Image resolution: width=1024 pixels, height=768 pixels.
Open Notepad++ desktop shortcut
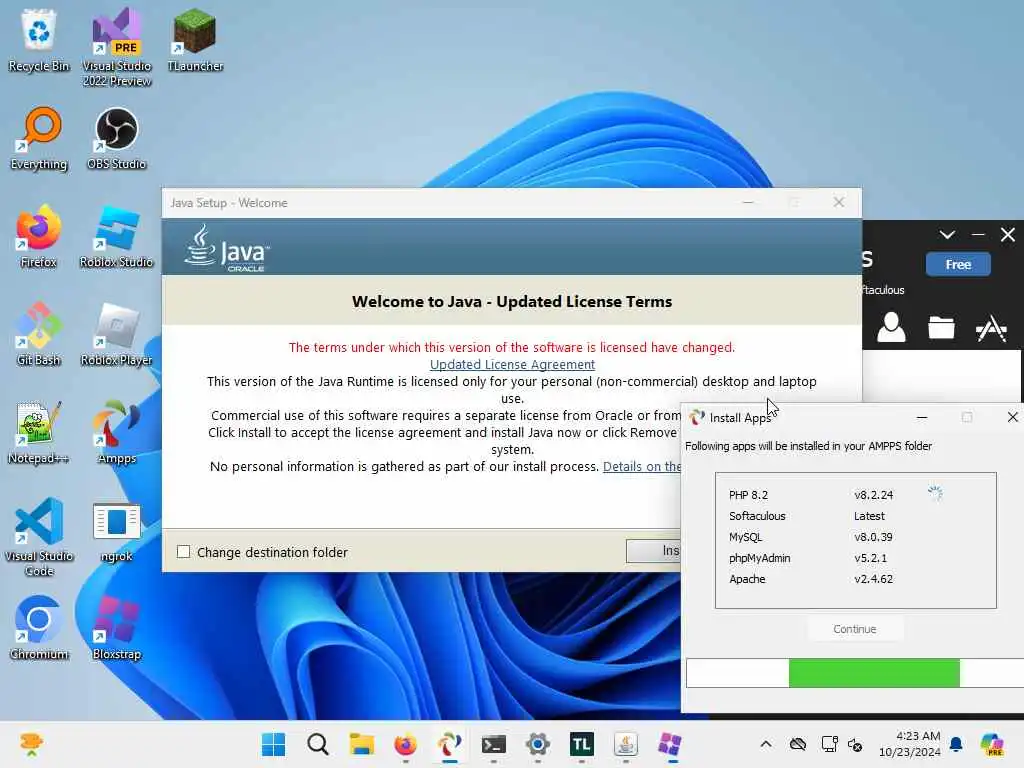tap(39, 432)
